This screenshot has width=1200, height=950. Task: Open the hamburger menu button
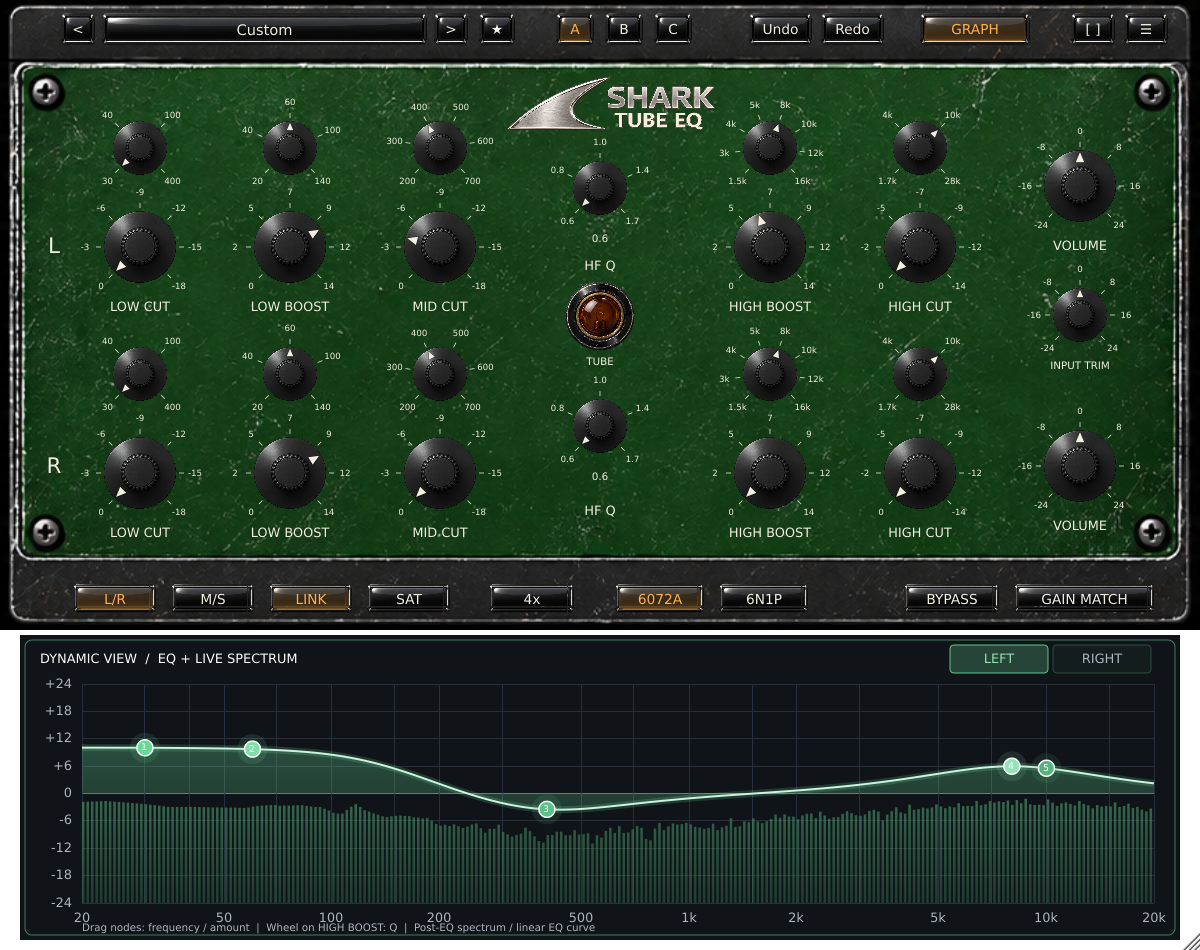point(1146,29)
